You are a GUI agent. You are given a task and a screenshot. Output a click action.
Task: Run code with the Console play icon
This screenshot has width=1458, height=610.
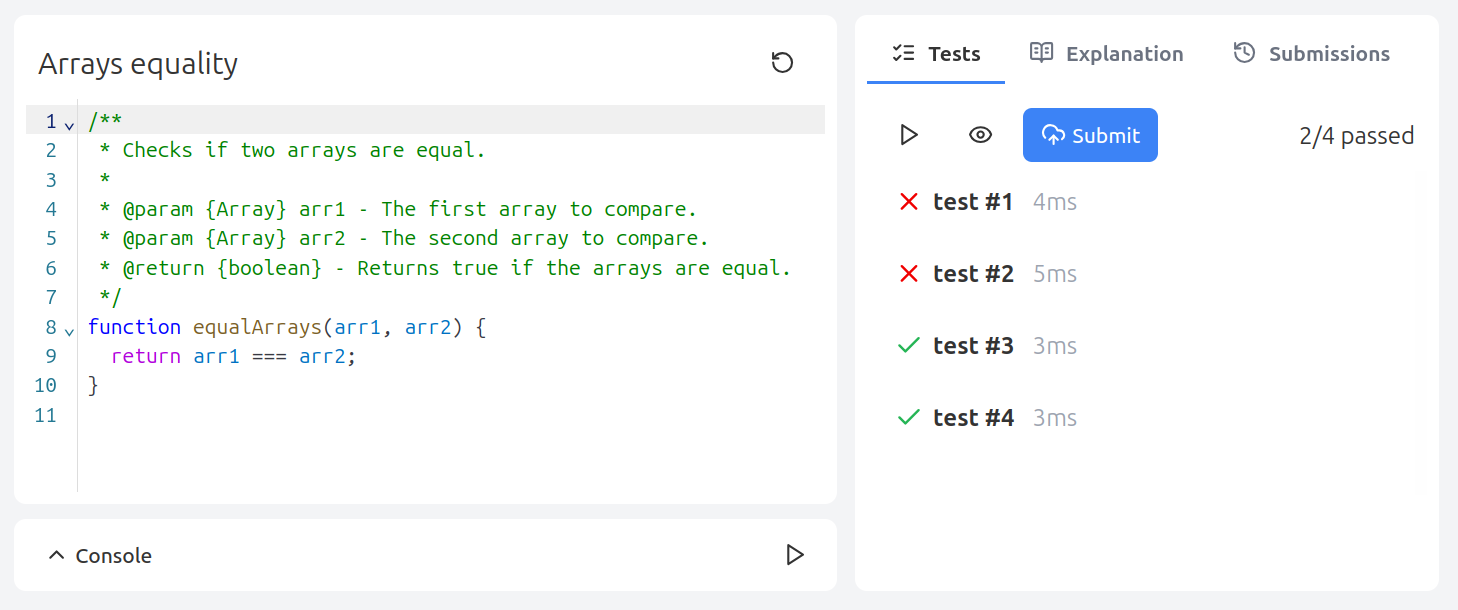point(795,555)
